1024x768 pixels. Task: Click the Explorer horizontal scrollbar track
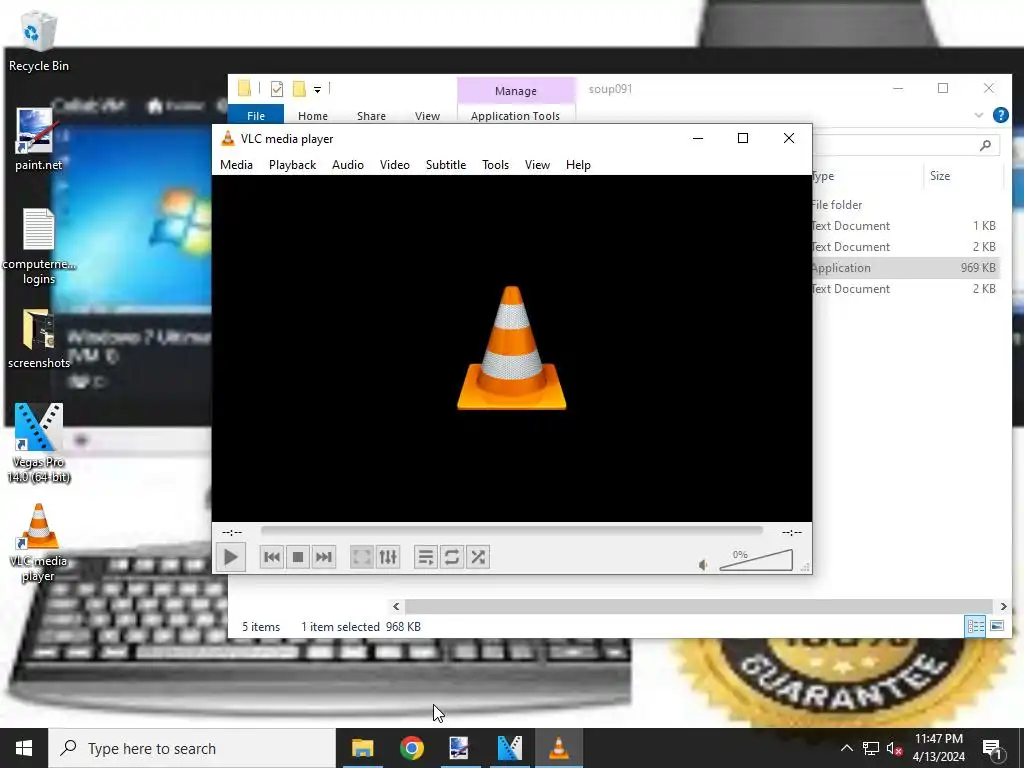699,607
